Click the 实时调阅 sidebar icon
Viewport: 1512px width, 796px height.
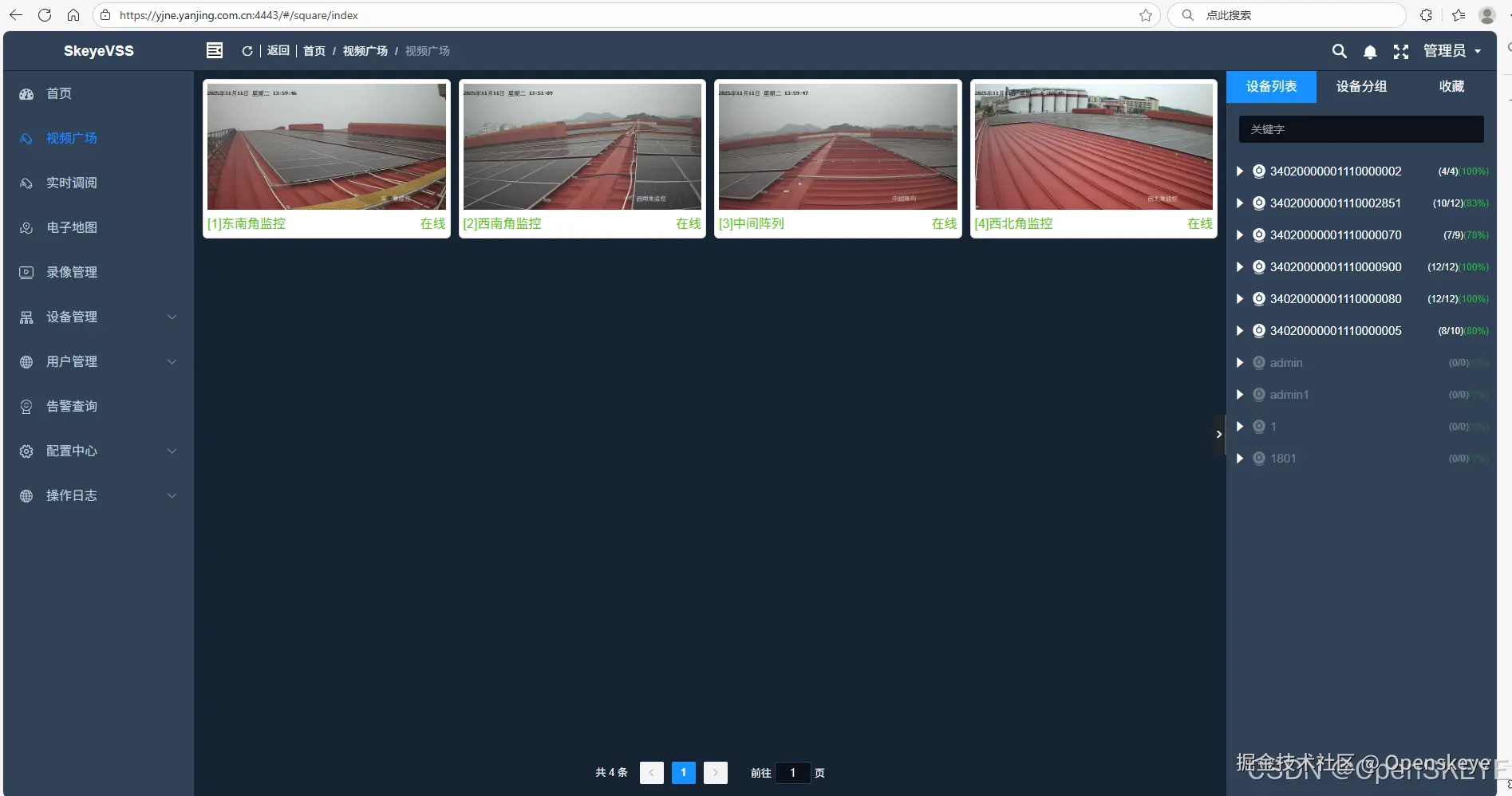[x=26, y=183]
